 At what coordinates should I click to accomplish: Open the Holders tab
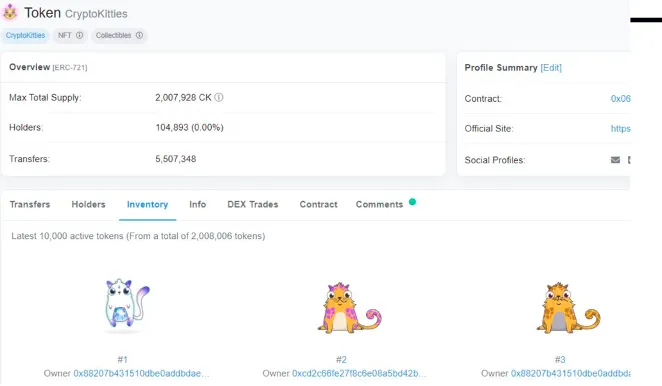[x=88, y=204]
